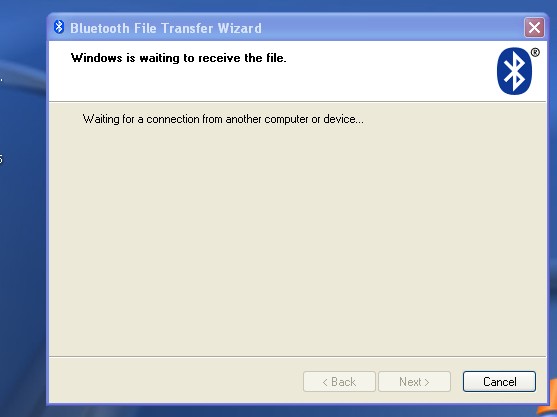Image resolution: width=557 pixels, height=417 pixels.
Task: Click the 'Waiting for a connection' status text
Action: 223,119
